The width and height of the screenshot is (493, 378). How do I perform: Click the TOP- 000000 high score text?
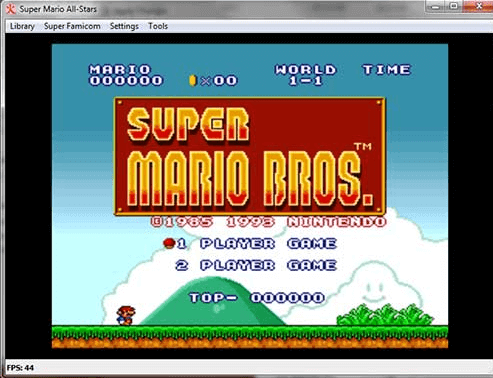pos(257,298)
